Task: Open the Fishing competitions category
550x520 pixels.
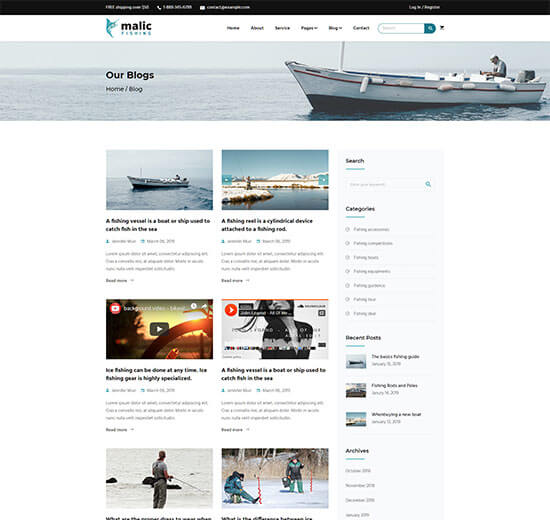Action: [x=373, y=243]
